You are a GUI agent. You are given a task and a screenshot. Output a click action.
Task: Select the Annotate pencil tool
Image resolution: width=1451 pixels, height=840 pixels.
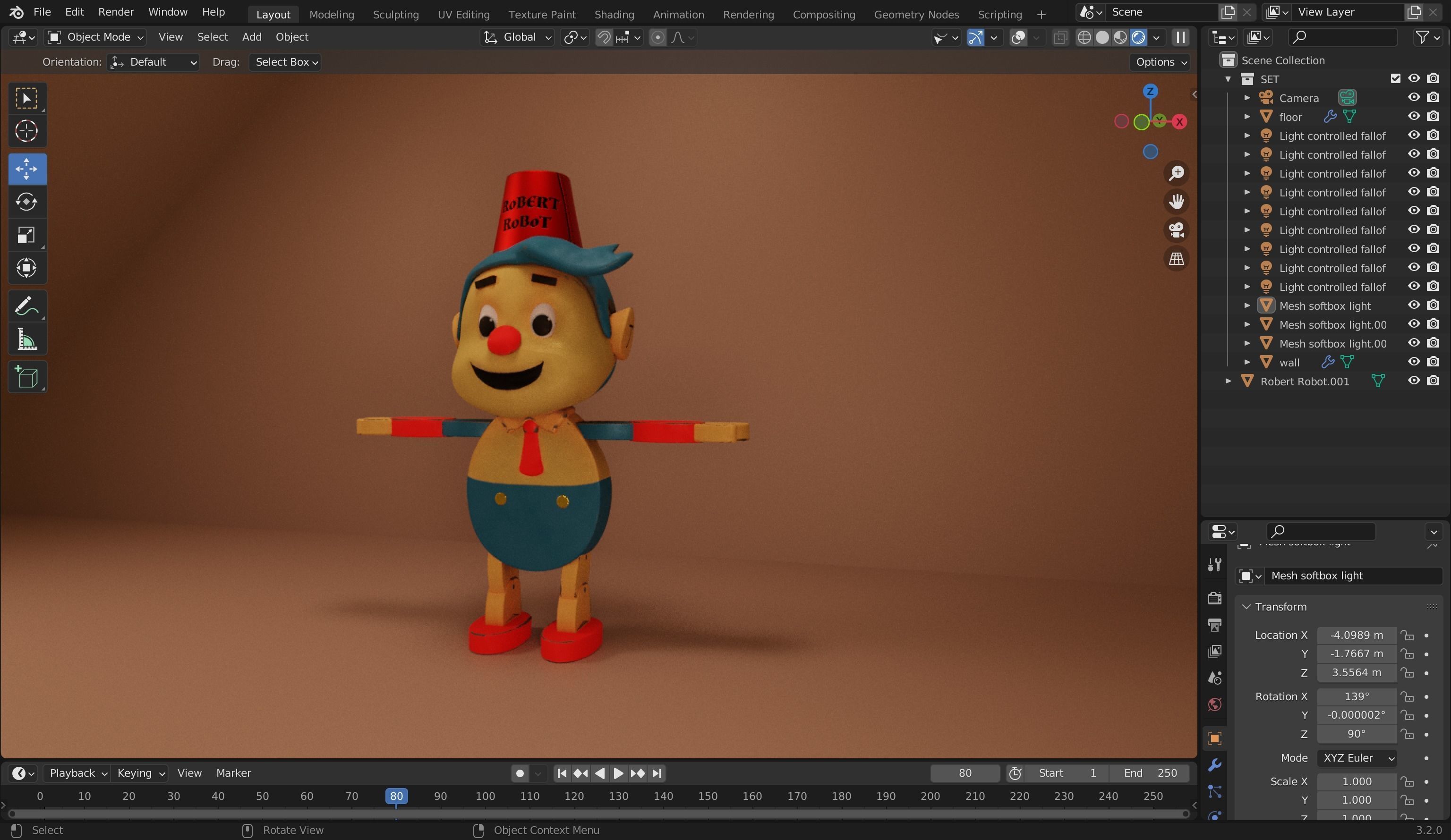[26, 305]
